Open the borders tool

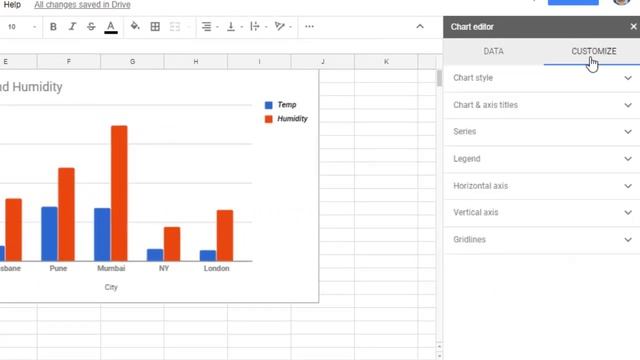point(155,27)
